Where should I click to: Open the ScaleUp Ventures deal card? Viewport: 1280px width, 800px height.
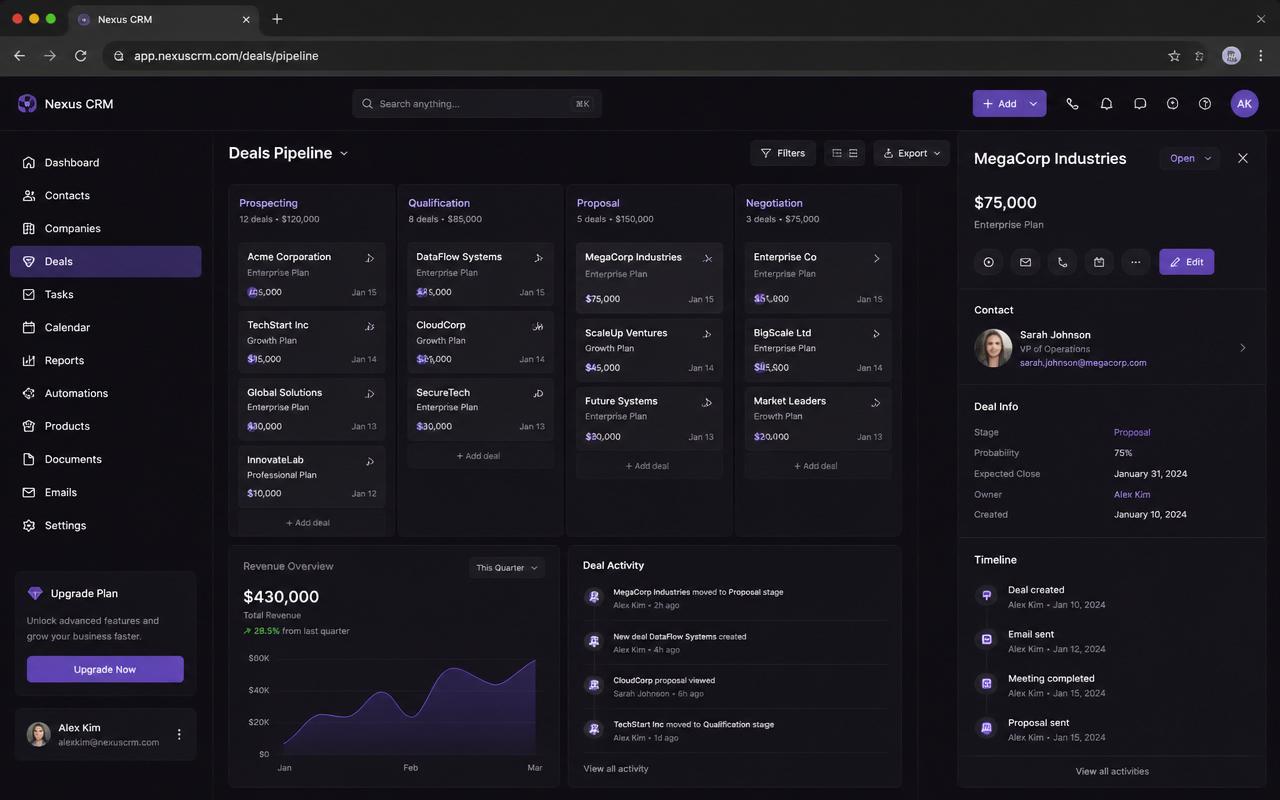tap(650, 350)
